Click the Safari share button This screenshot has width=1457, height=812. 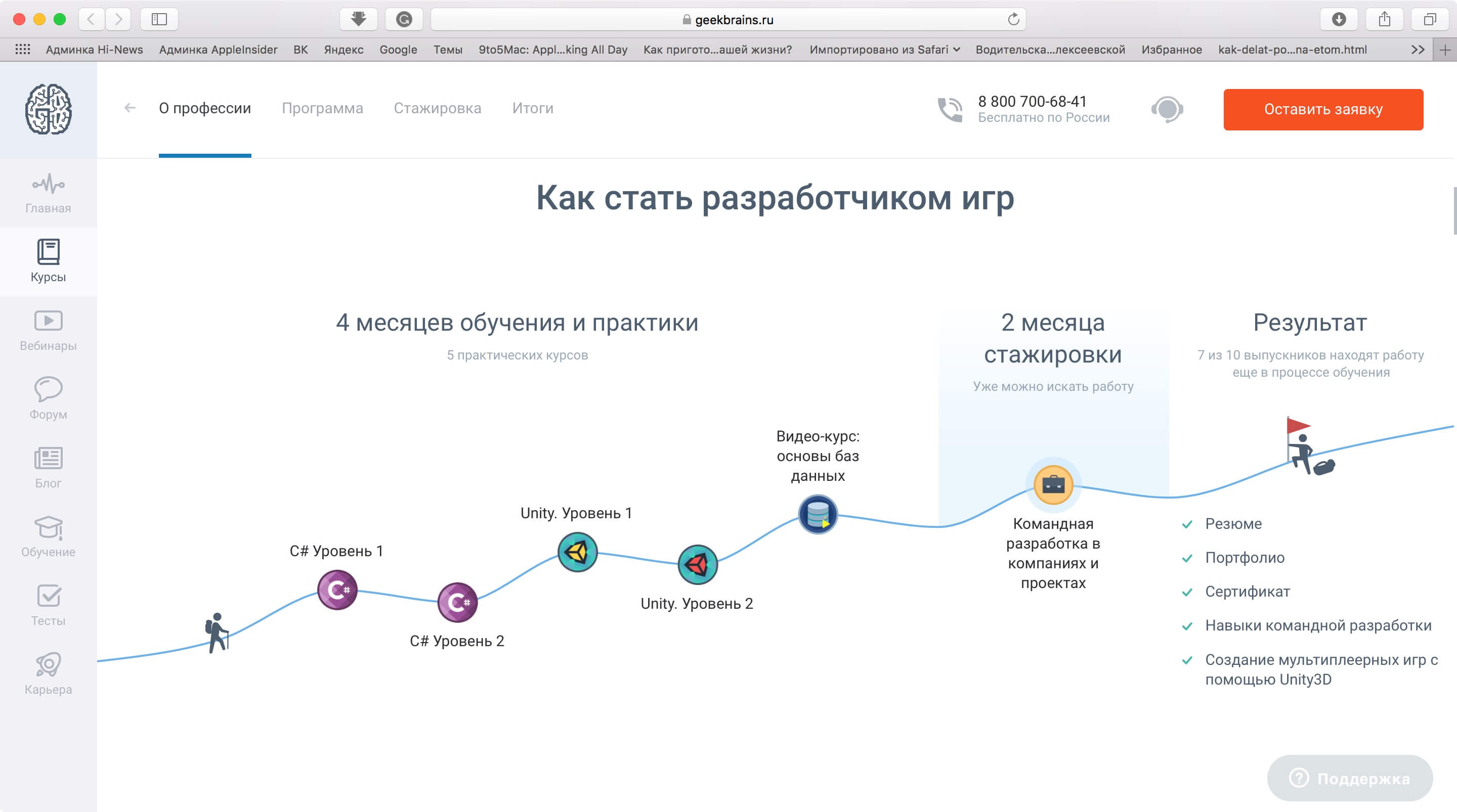point(1384,19)
